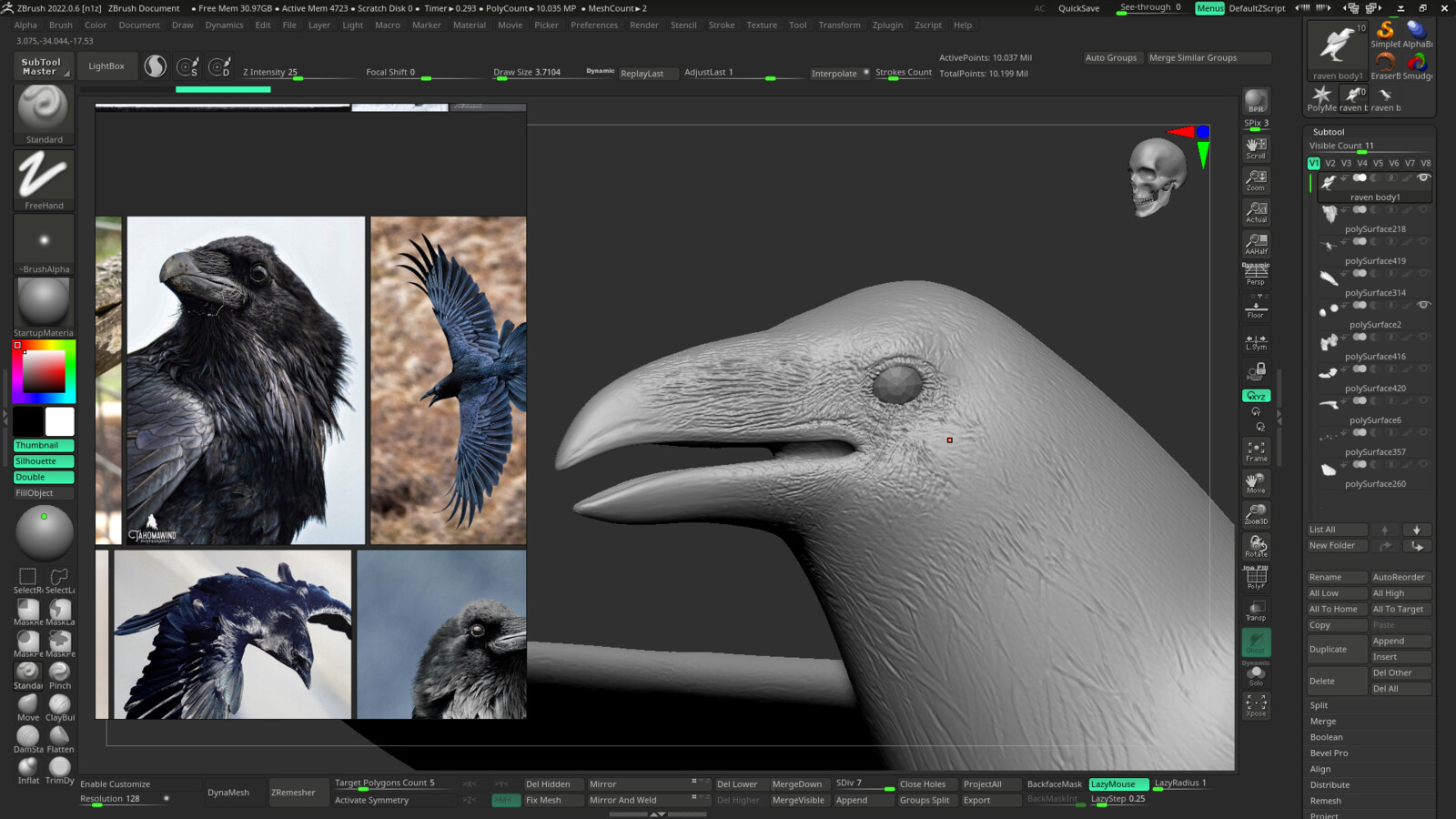Select the DamStandard brush
Image resolution: width=1456 pixels, height=819 pixels.
tap(28, 740)
